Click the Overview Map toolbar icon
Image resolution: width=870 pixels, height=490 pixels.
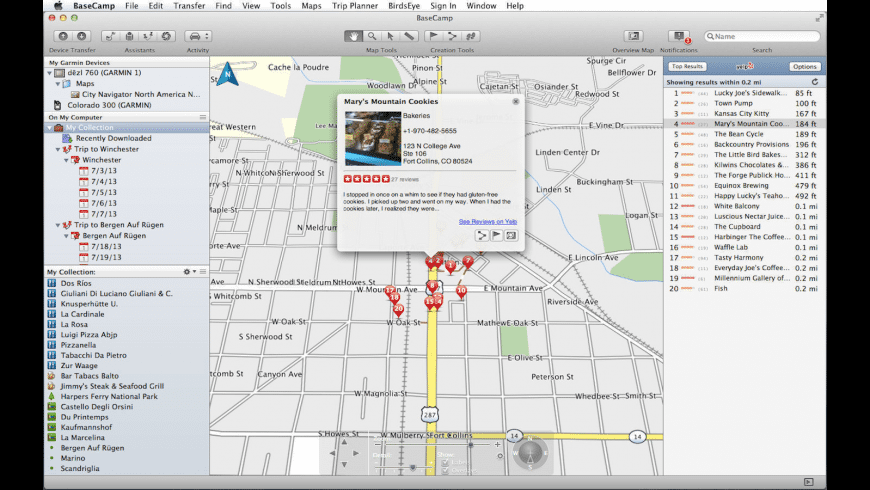click(632, 36)
